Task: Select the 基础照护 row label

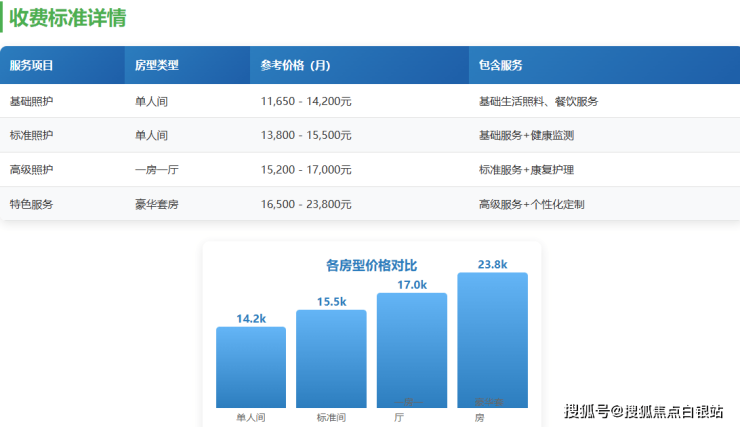Action: [31, 102]
